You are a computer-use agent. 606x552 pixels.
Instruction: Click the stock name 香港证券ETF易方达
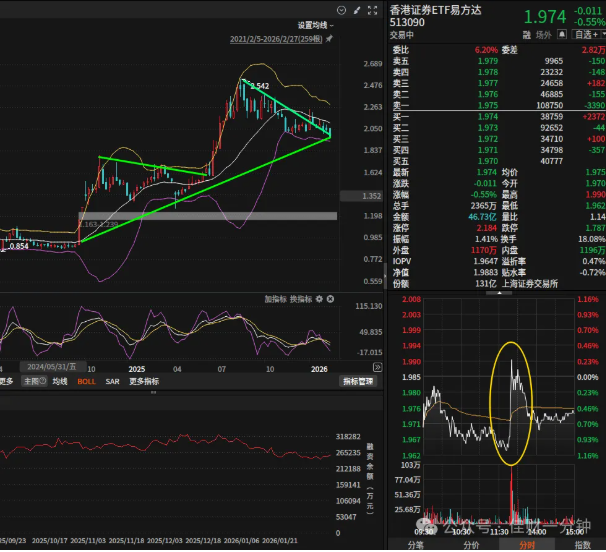[436, 10]
